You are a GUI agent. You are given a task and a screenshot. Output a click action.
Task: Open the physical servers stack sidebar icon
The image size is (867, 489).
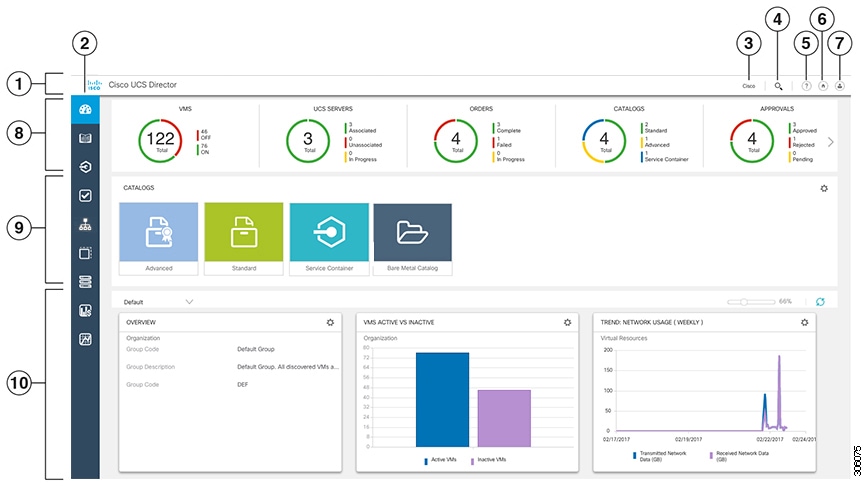(85, 282)
